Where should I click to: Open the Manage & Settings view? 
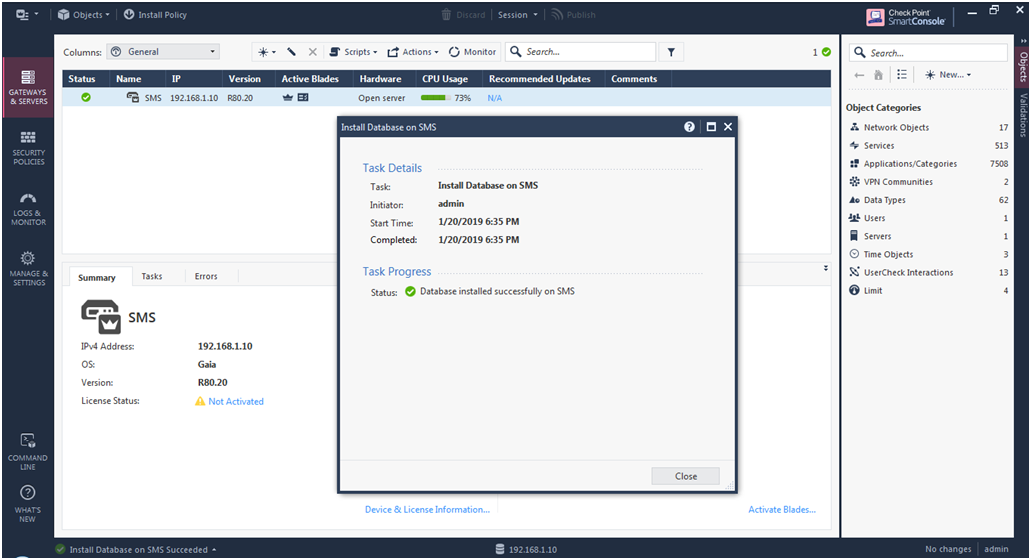click(x=28, y=268)
